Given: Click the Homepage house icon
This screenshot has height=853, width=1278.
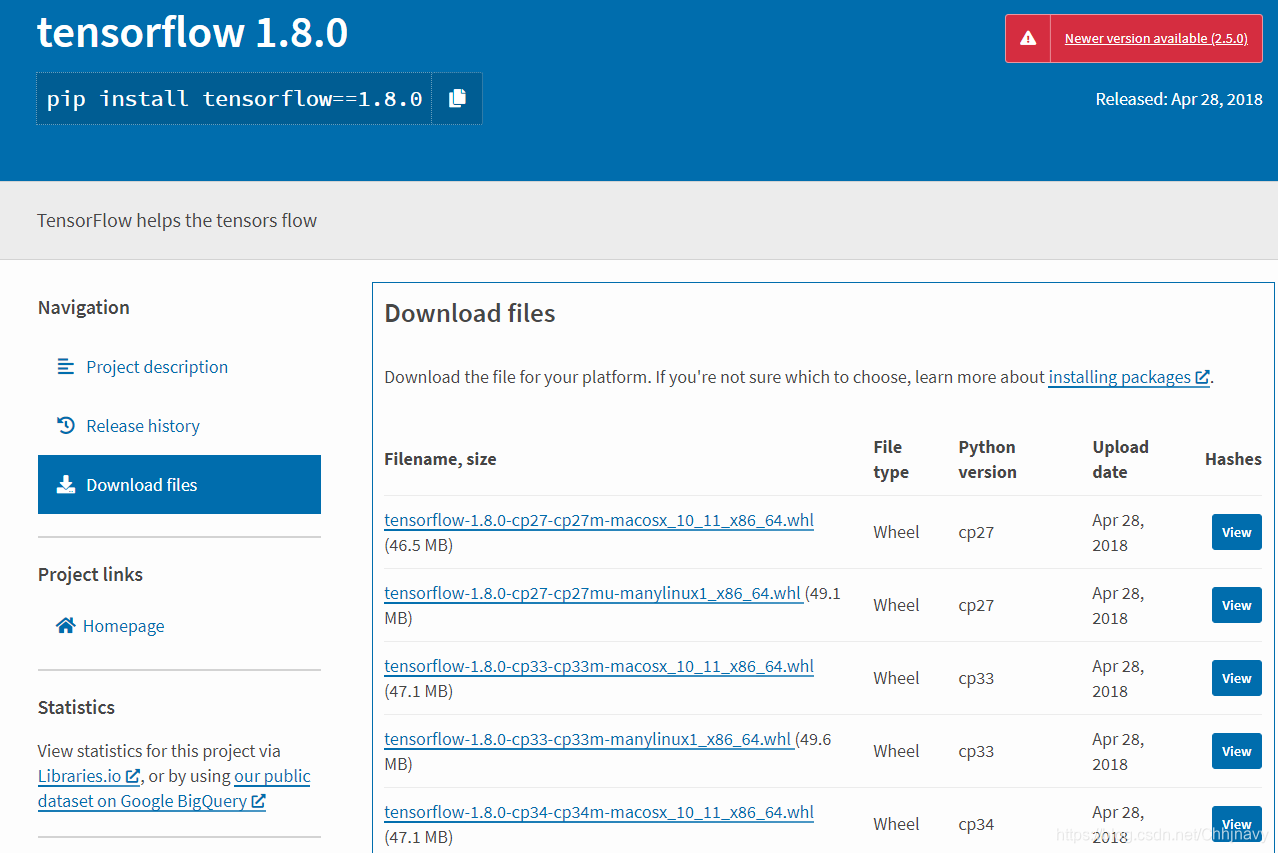Looking at the screenshot, I should pos(65,625).
